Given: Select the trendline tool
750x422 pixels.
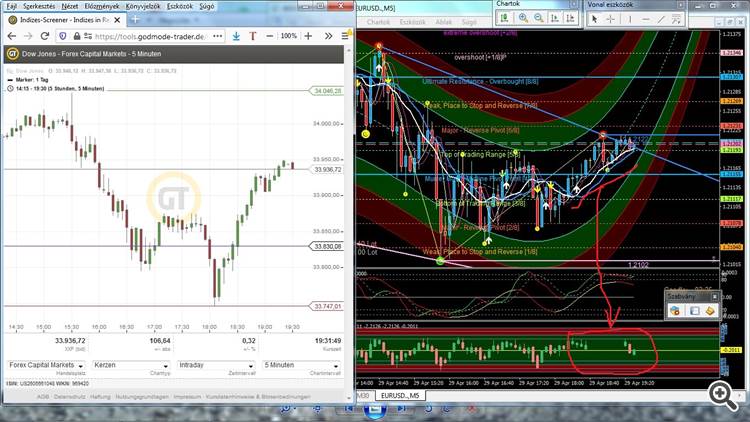Looking at the screenshot, I should point(661,19).
